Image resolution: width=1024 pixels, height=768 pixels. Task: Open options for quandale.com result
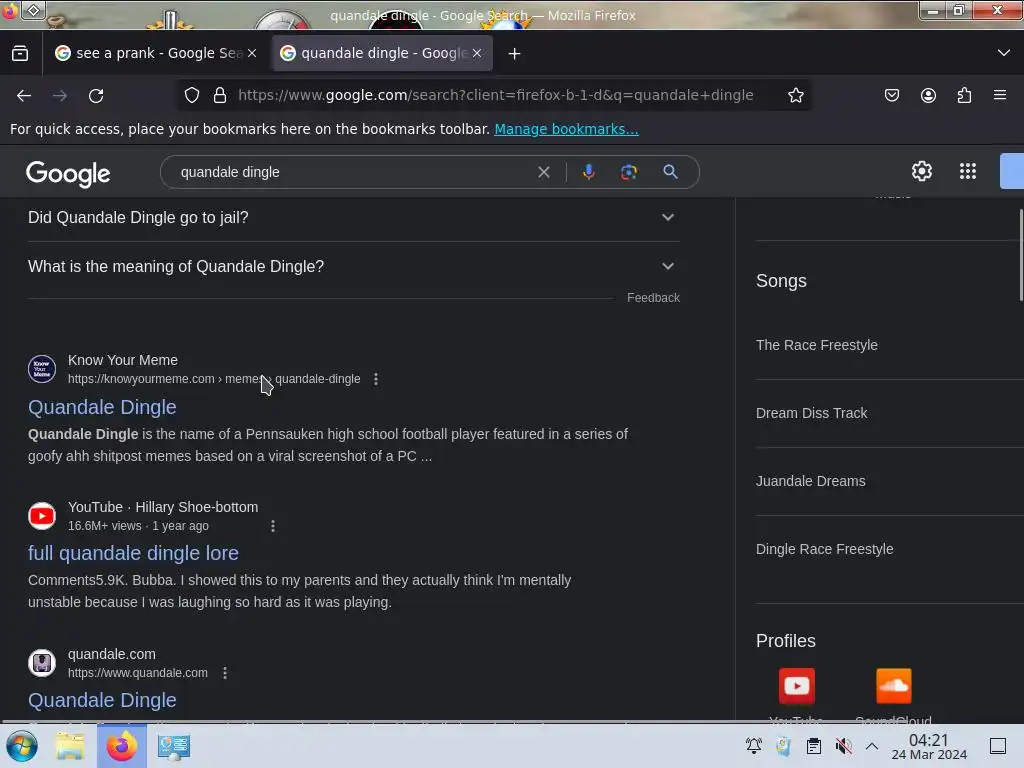coord(225,673)
